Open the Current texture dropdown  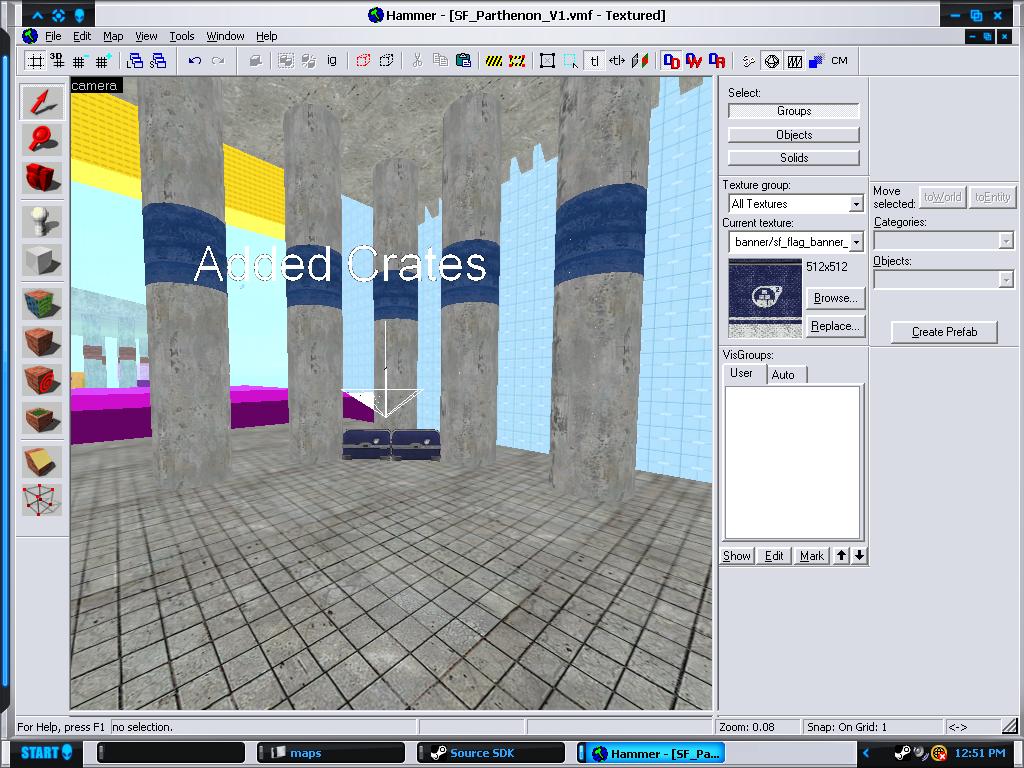tap(855, 242)
